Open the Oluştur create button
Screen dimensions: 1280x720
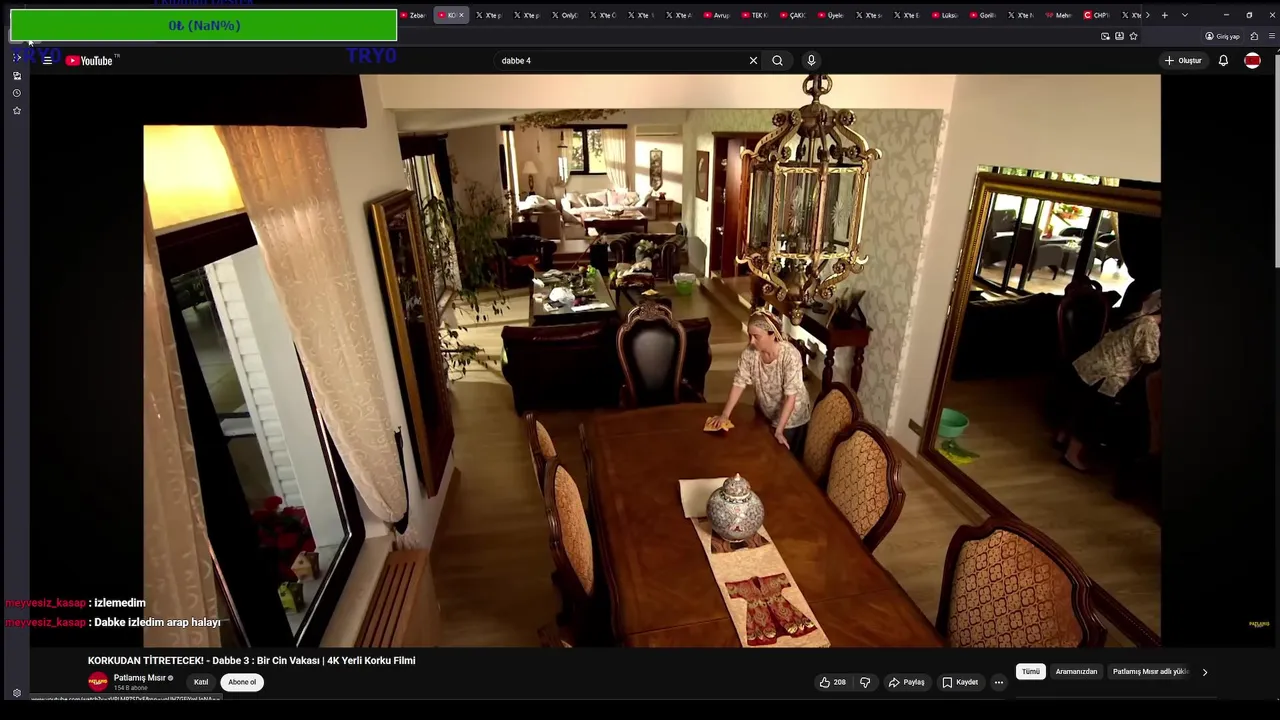[x=1183, y=61]
